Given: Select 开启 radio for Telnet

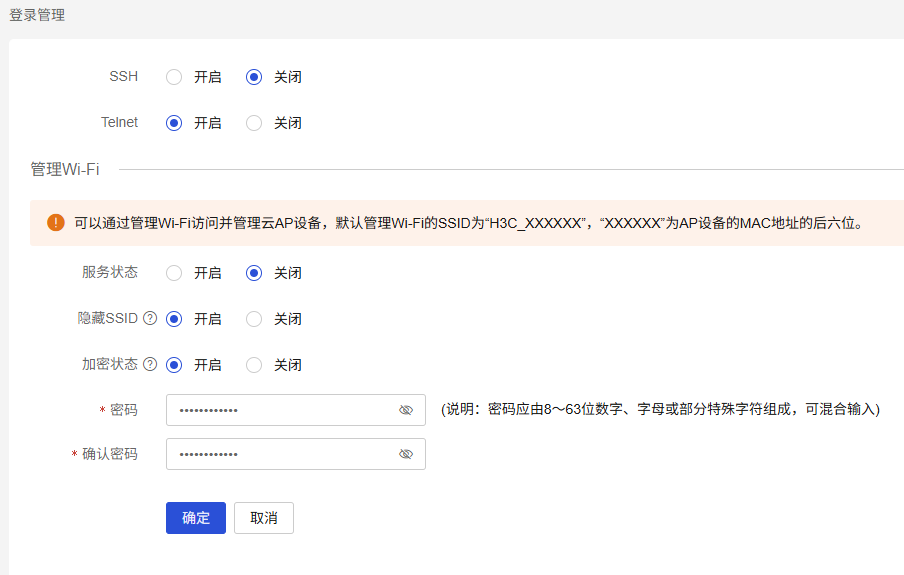Looking at the screenshot, I should 174,123.
